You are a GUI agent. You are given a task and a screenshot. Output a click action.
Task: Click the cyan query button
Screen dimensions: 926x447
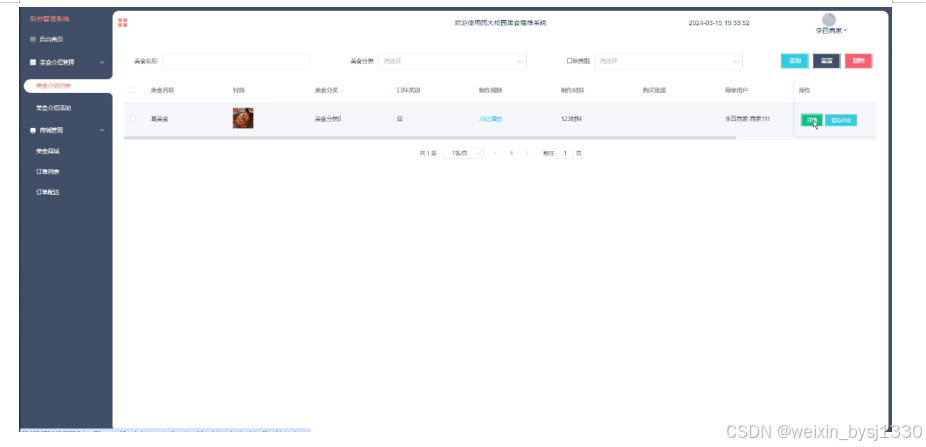(x=795, y=61)
